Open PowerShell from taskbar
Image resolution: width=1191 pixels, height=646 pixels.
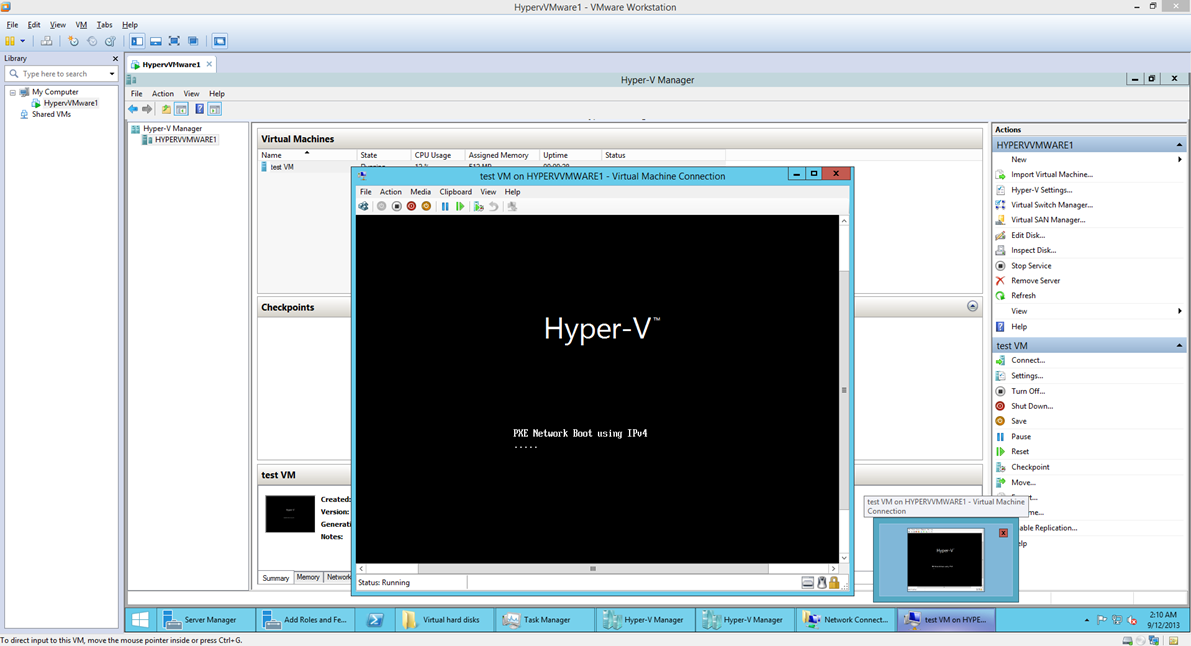point(374,619)
